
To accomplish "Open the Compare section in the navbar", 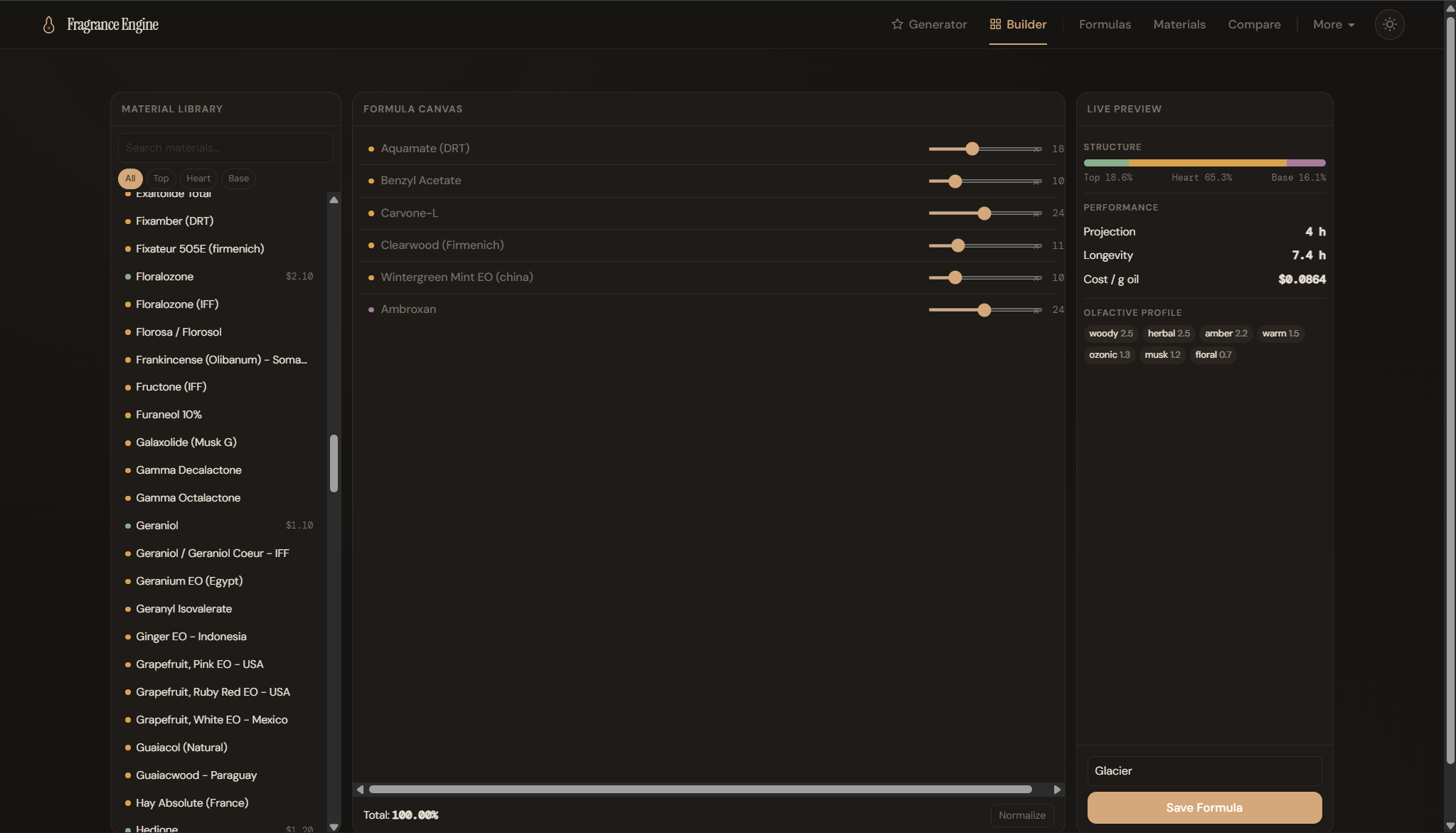I will [x=1253, y=23].
